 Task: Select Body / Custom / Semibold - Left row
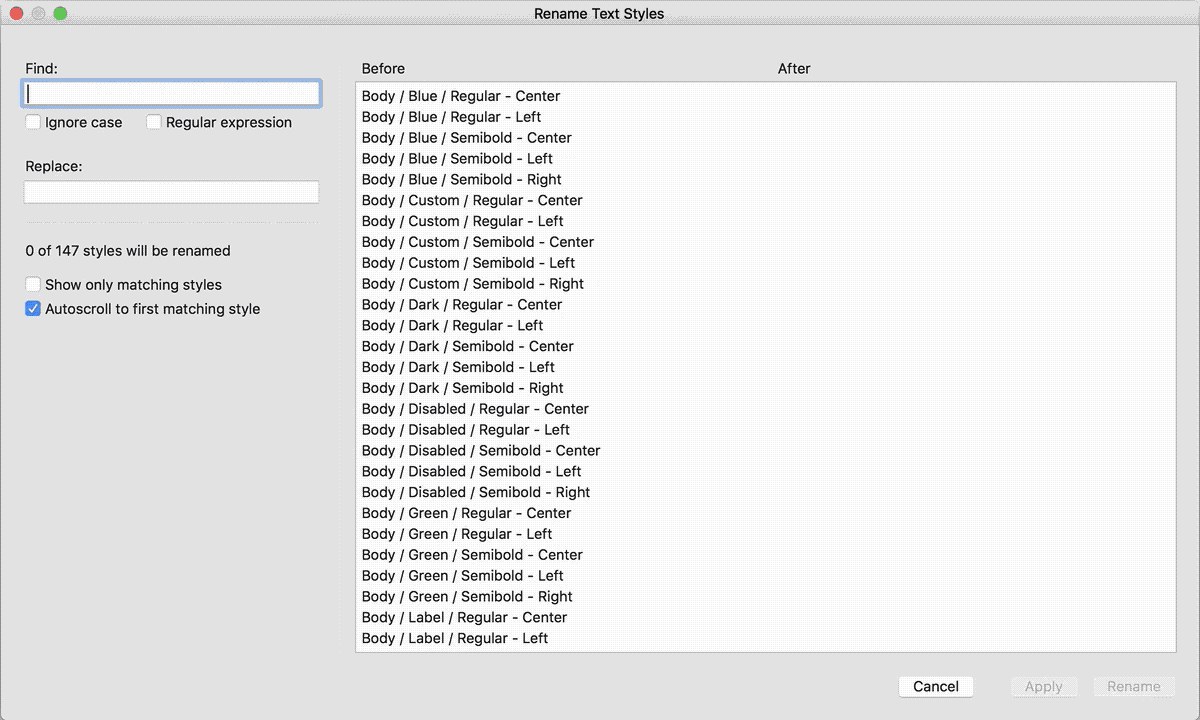click(766, 263)
